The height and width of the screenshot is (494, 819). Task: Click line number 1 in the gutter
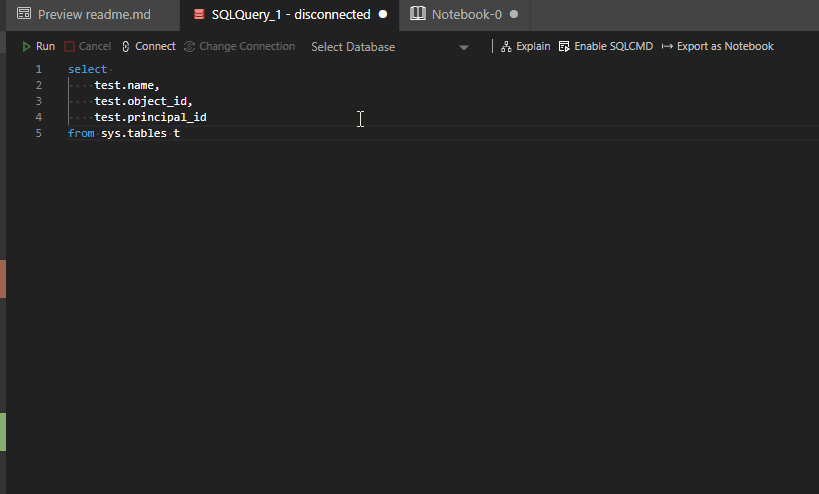click(x=38, y=69)
